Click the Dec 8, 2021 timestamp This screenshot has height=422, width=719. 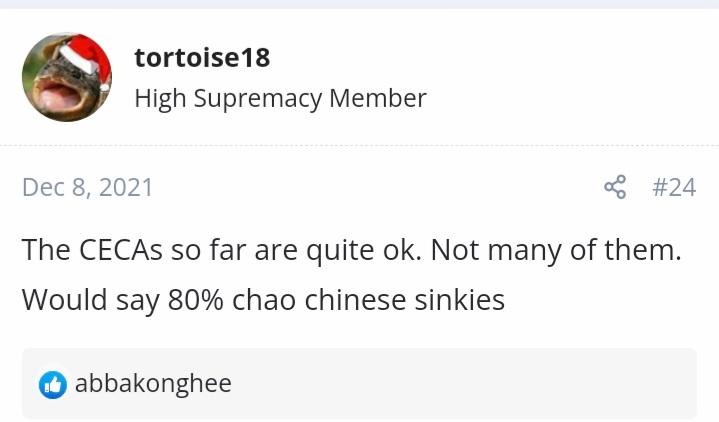pyautogui.click(x=87, y=187)
